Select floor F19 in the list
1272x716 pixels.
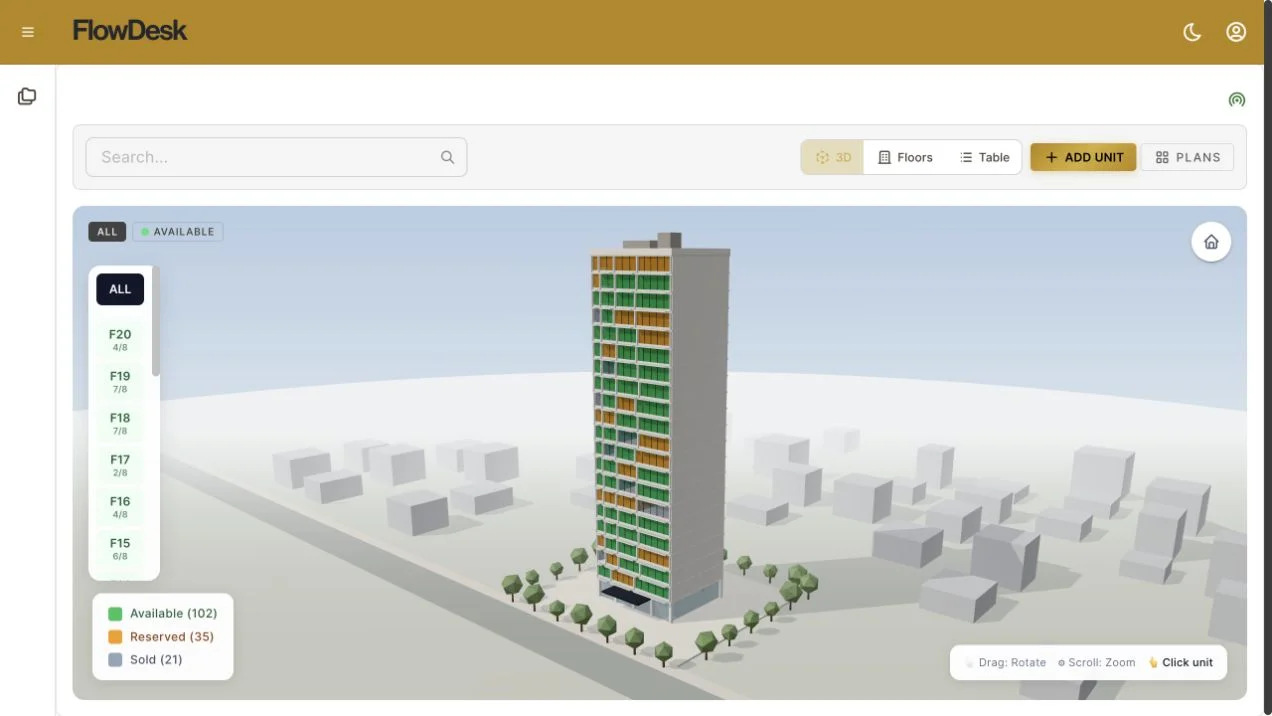[x=120, y=382]
